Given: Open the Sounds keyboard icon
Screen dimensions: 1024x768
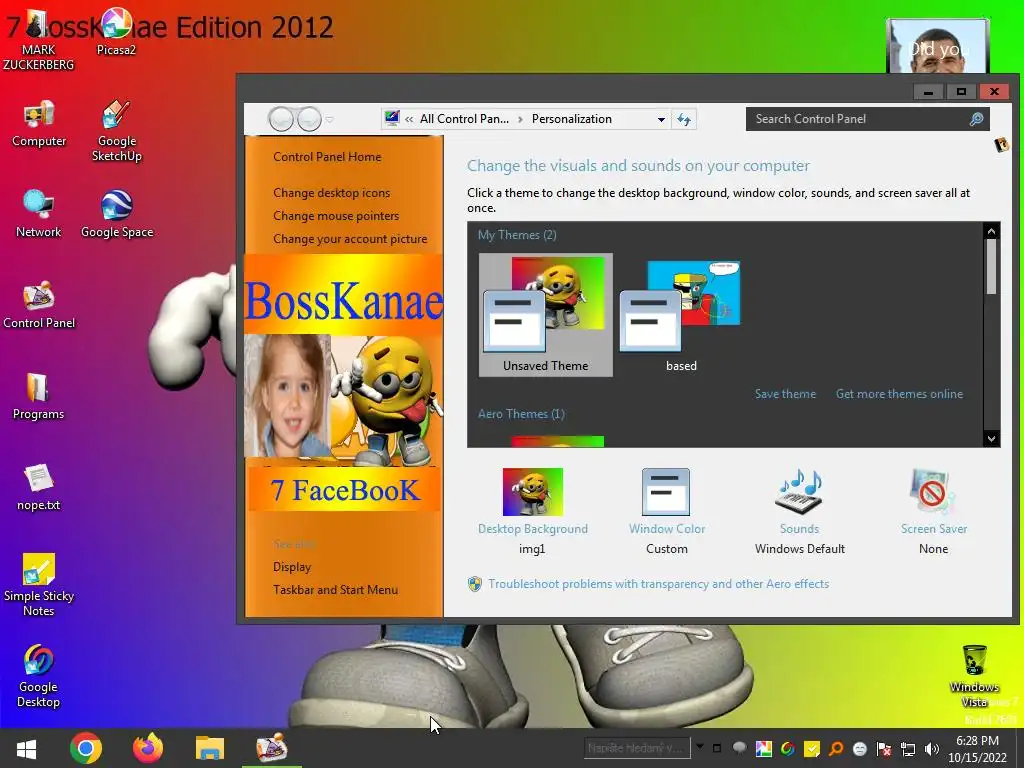Looking at the screenshot, I should point(799,492).
